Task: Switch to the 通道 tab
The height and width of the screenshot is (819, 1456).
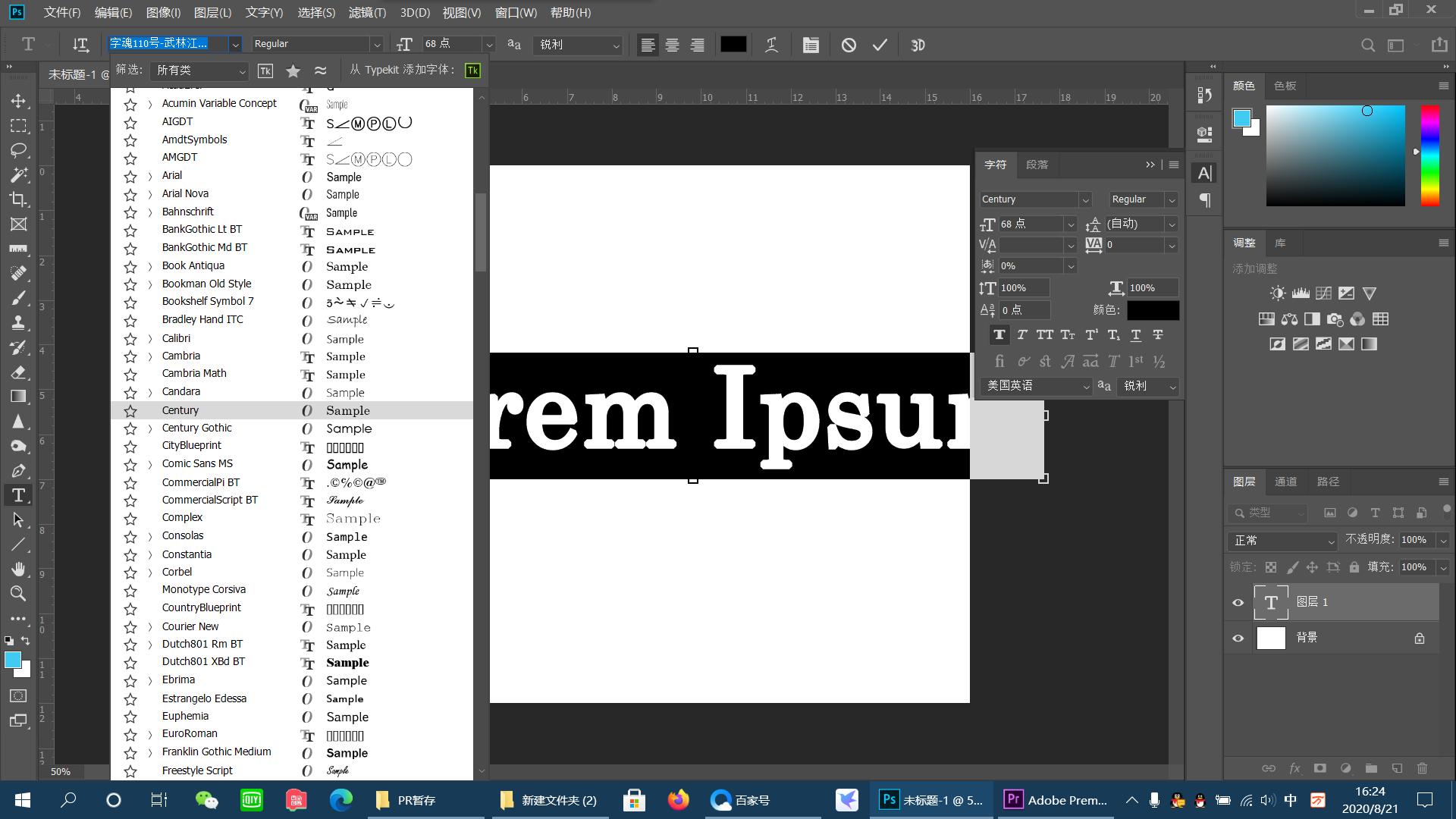Action: tap(1285, 481)
